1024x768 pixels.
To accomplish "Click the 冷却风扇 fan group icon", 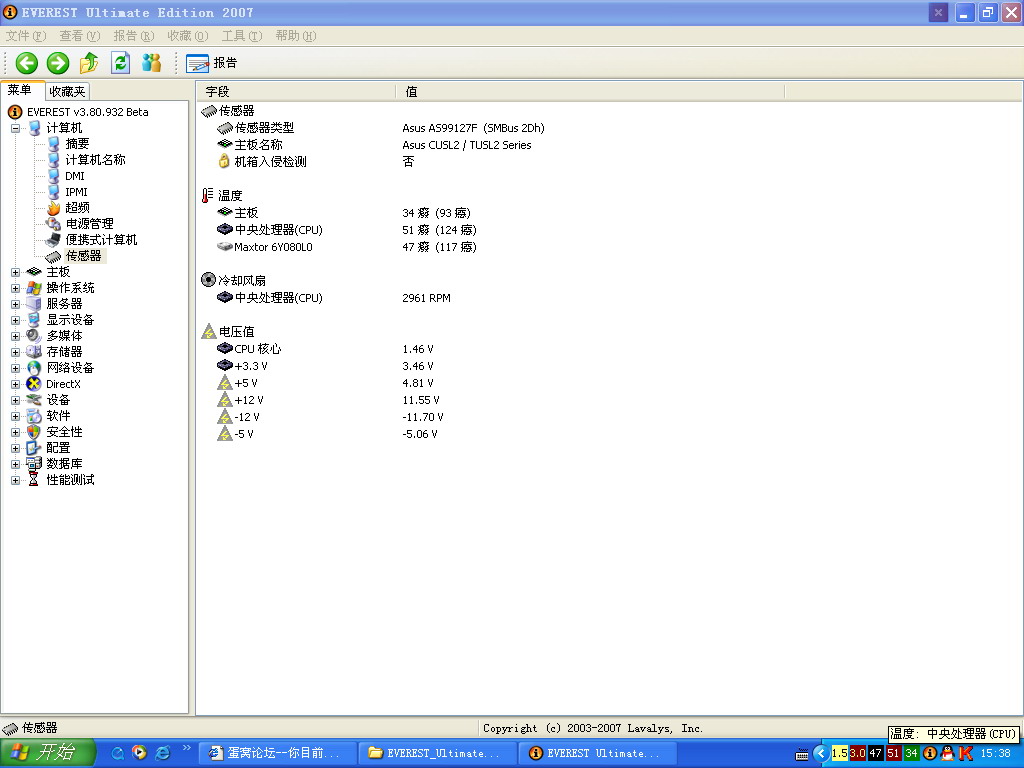I will click(x=208, y=280).
